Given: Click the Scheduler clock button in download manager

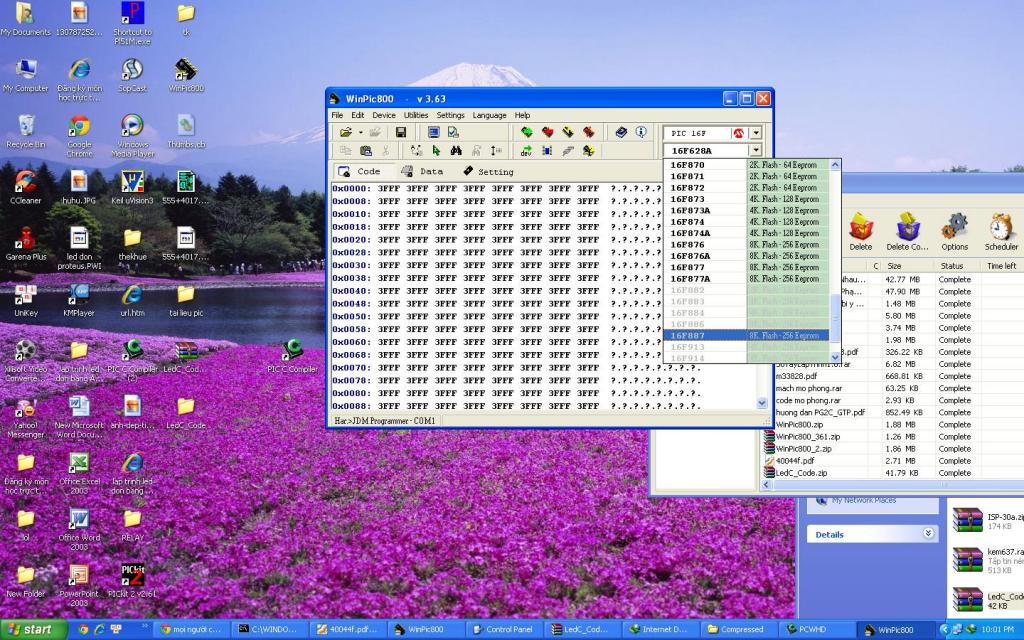Looking at the screenshot, I should pos(1000,232).
